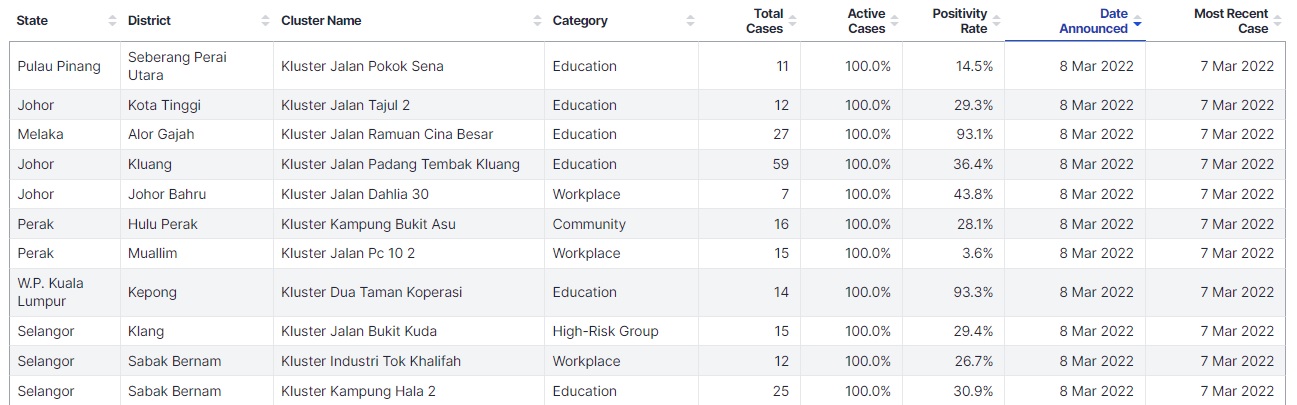
Task: Click sort arrows icon beside Active Cases
Action: coord(895,21)
